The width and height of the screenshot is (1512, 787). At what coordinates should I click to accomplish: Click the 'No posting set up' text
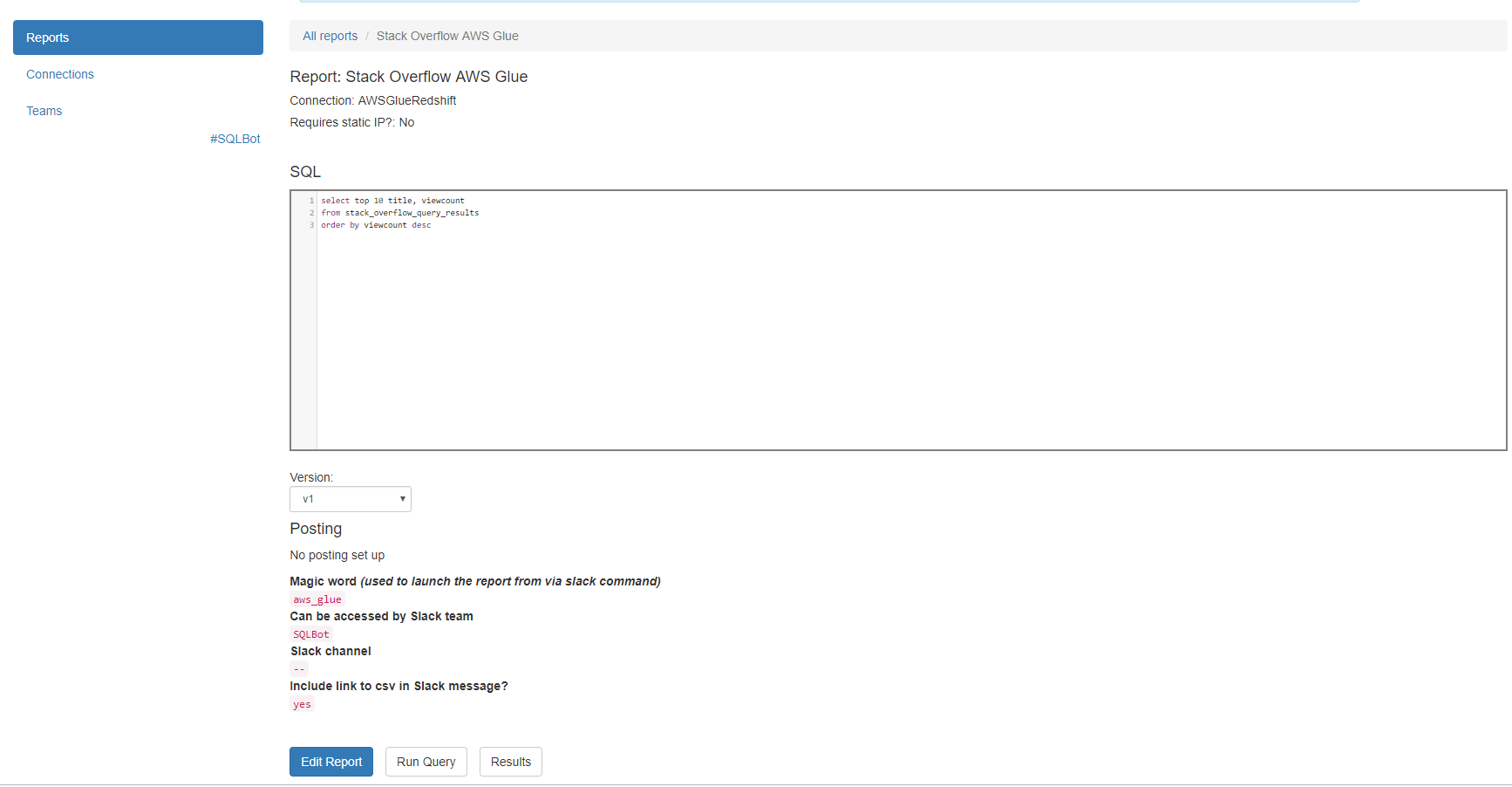click(337, 555)
